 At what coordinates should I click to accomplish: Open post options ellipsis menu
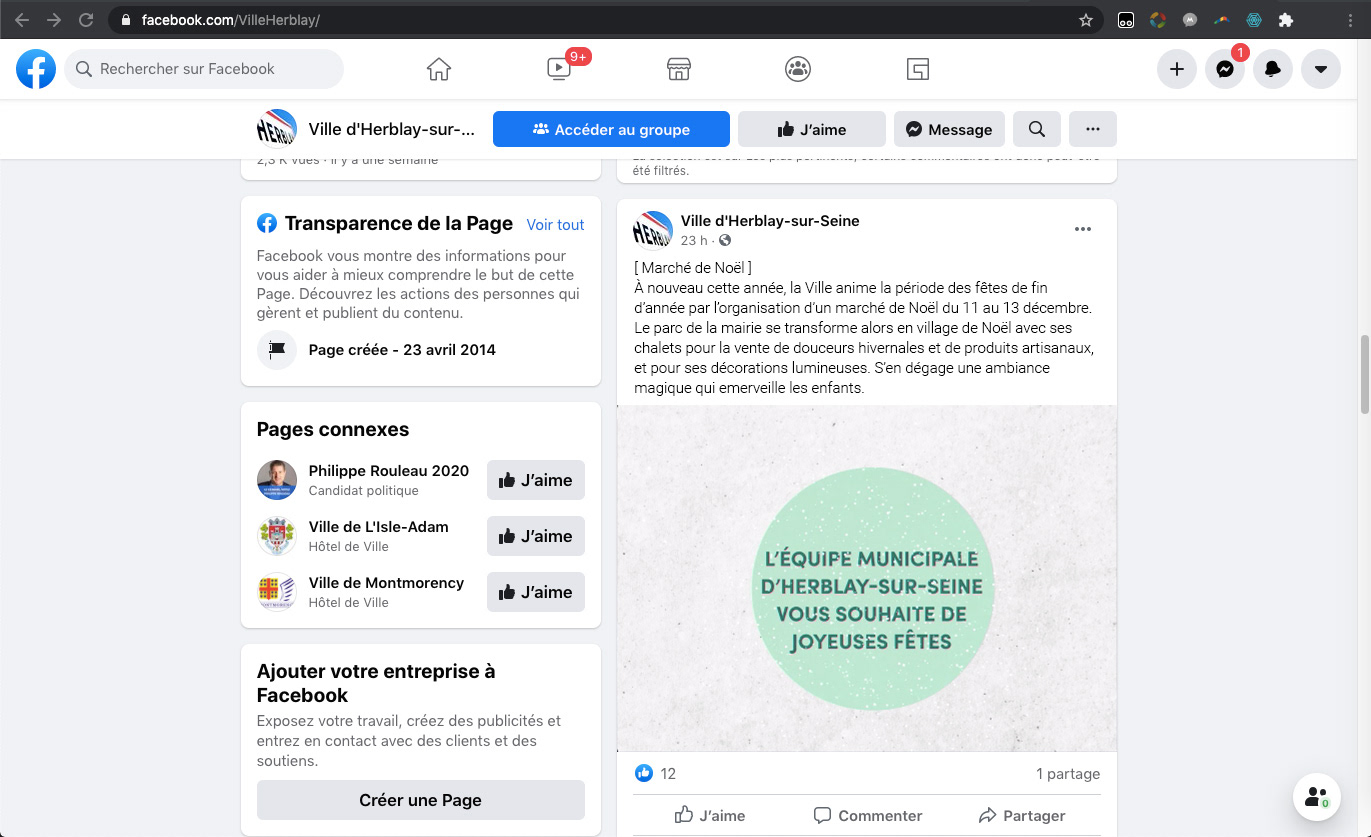click(x=1083, y=229)
